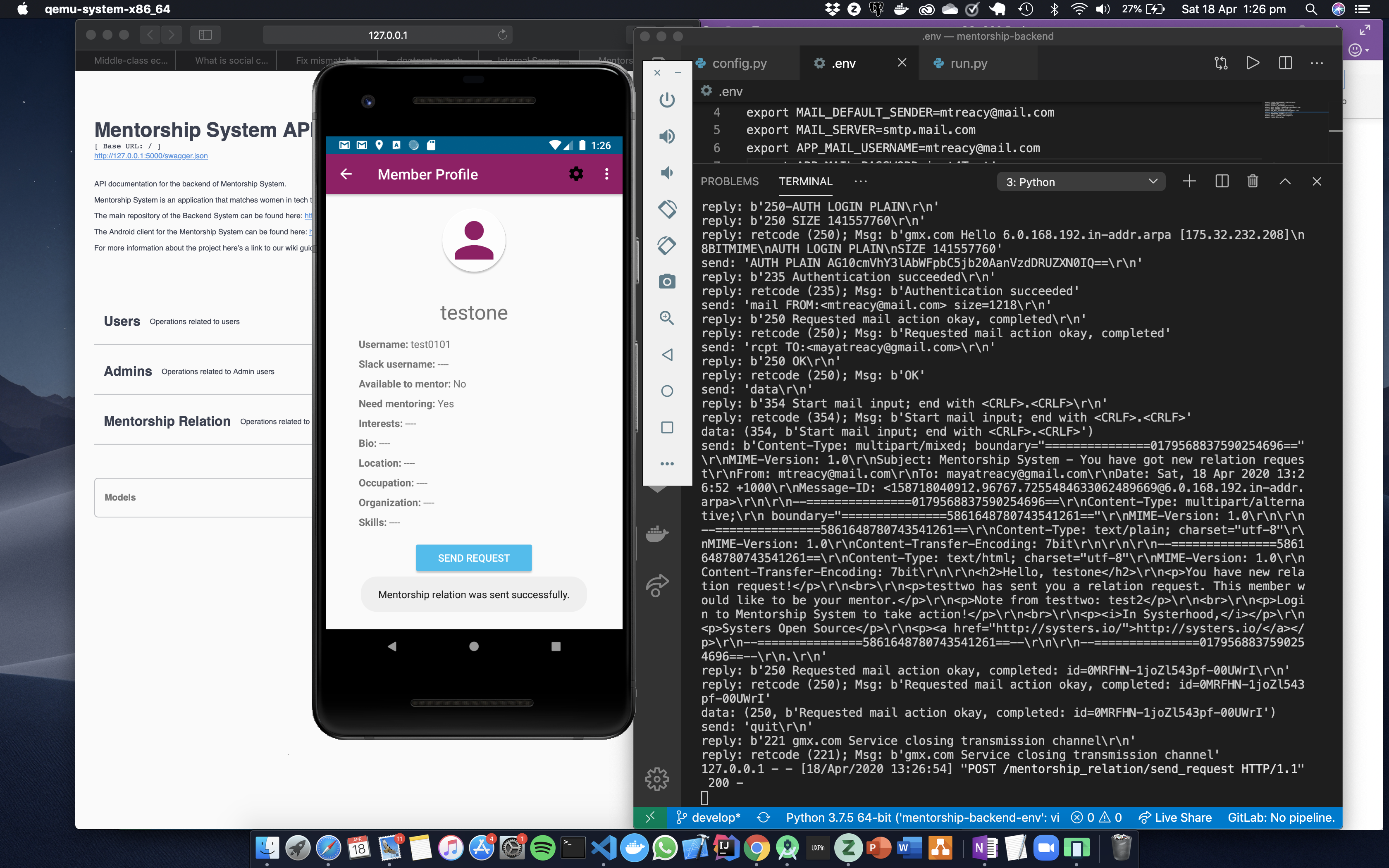Open editor More Actions ellipsis
The width and height of the screenshot is (1389, 868).
point(1317,63)
